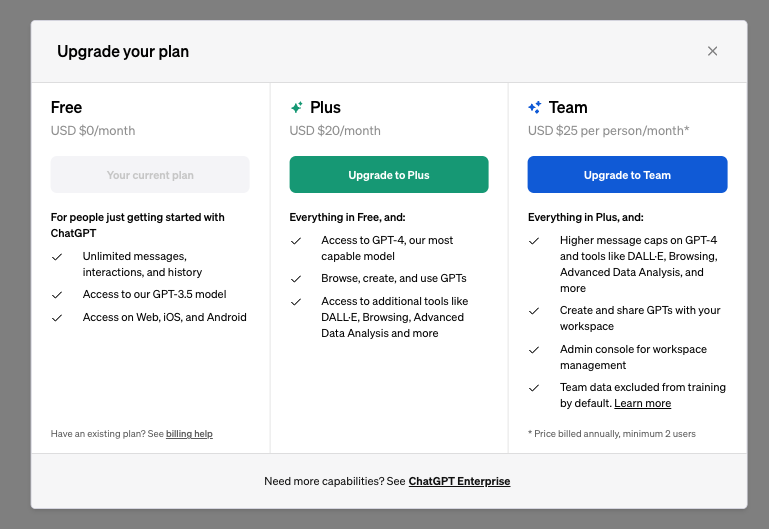The image size is (769, 529).
Task: Close the Upgrade your plan dialog
Action: [x=712, y=51]
